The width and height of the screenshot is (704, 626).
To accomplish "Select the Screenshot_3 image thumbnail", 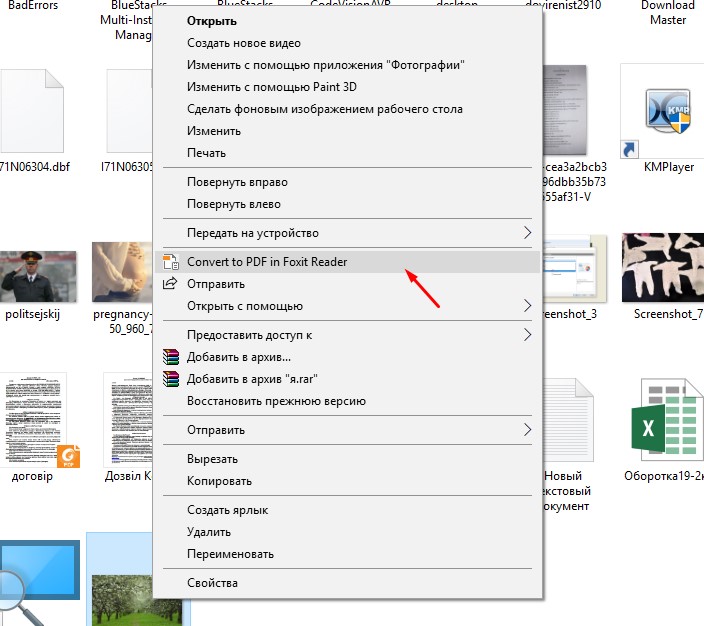I will (575, 268).
